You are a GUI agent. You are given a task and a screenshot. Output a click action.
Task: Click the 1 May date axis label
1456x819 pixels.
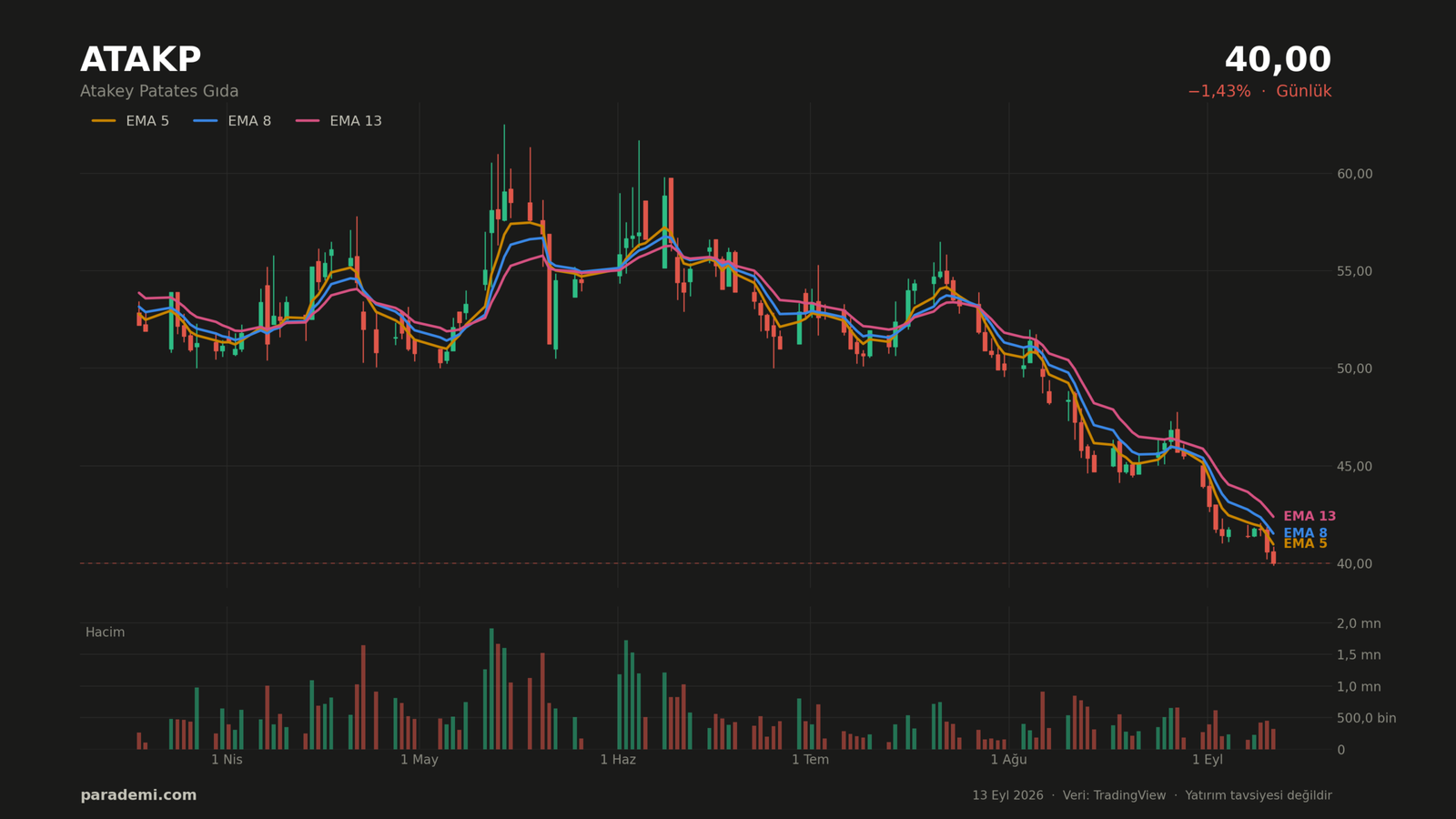pos(420,760)
